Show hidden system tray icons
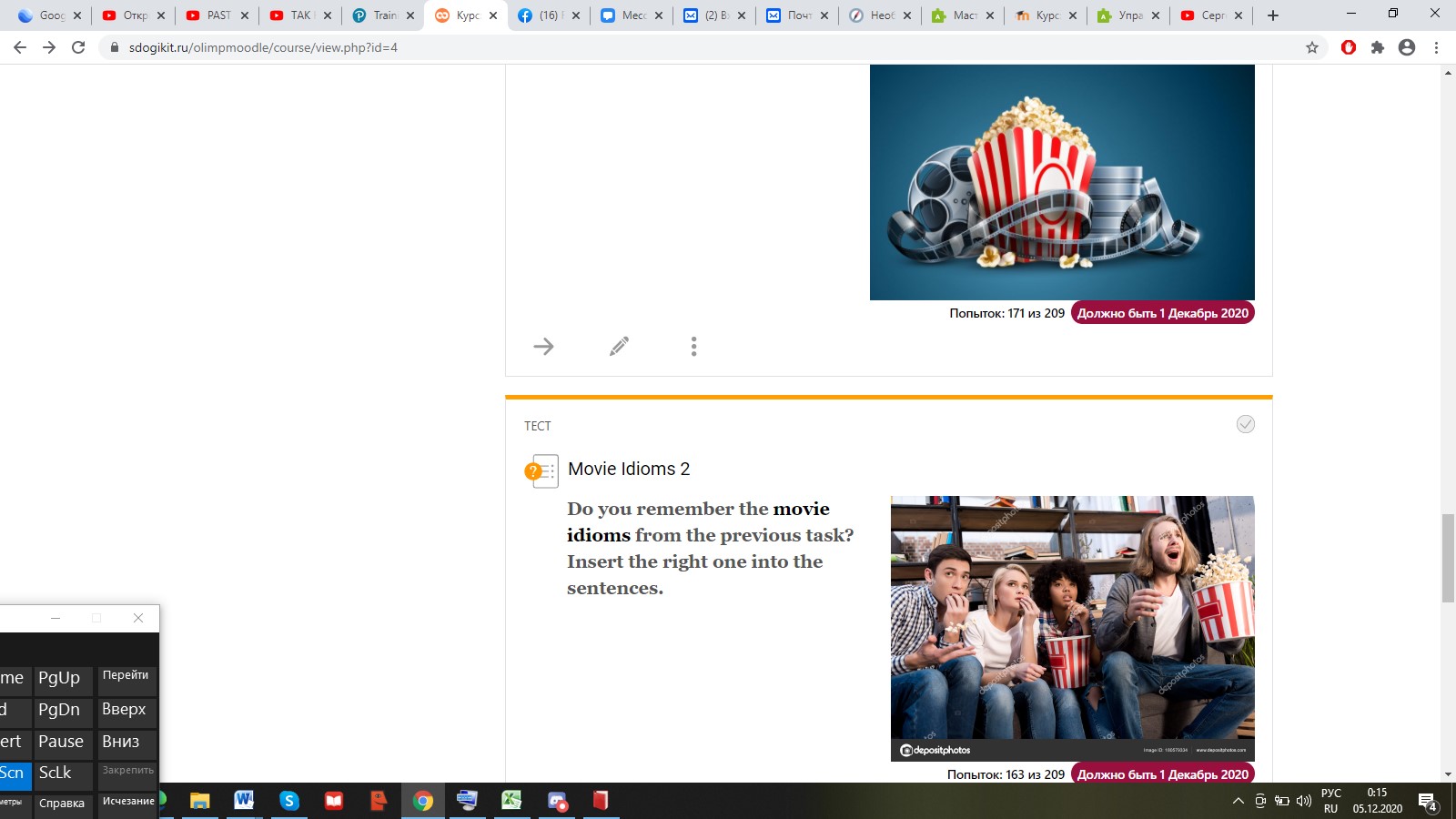Viewport: 1456px width, 819px height. click(1239, 801)
